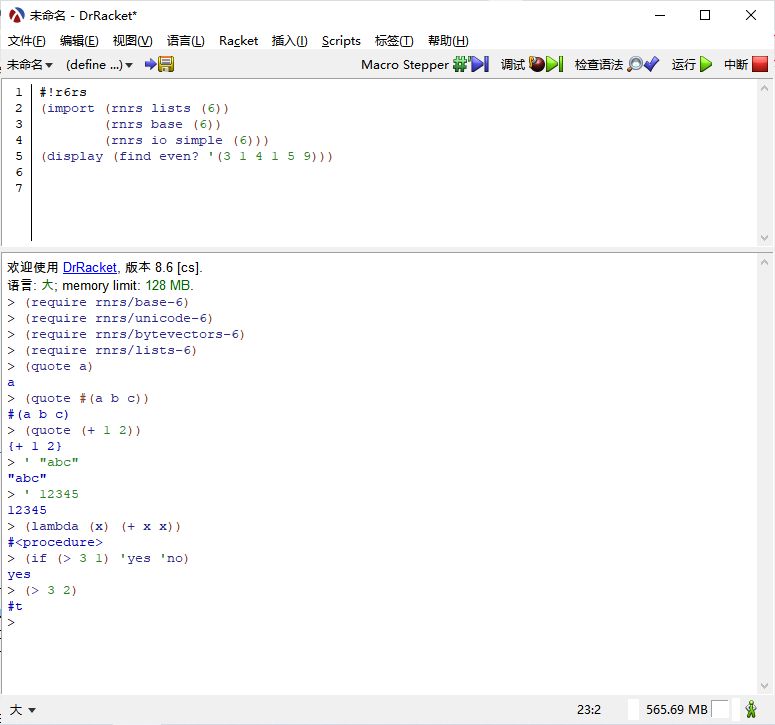Start the debugger with 调试 button
775x725 pixels.
point(531,65)
